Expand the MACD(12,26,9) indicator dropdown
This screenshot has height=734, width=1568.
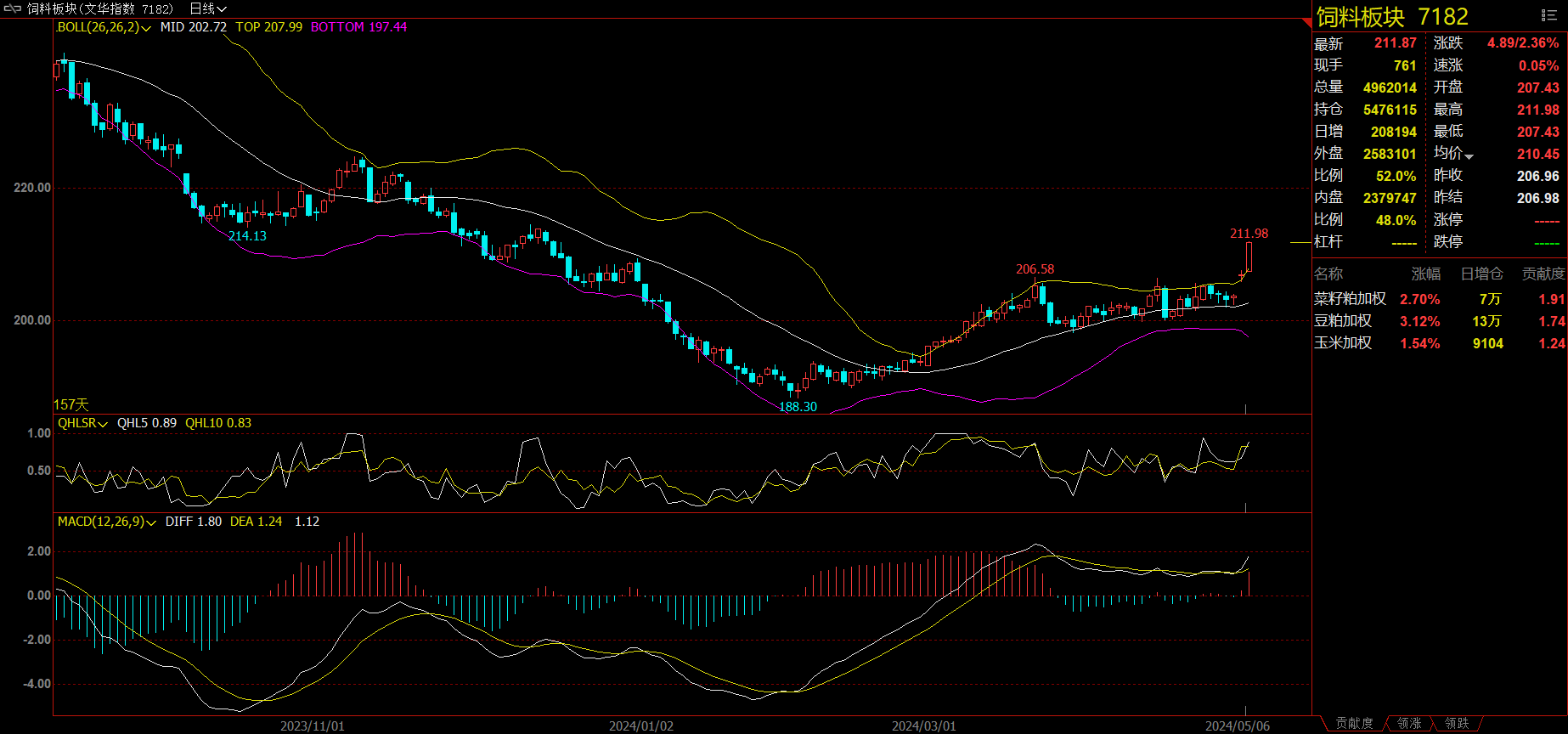coord(107,522)
